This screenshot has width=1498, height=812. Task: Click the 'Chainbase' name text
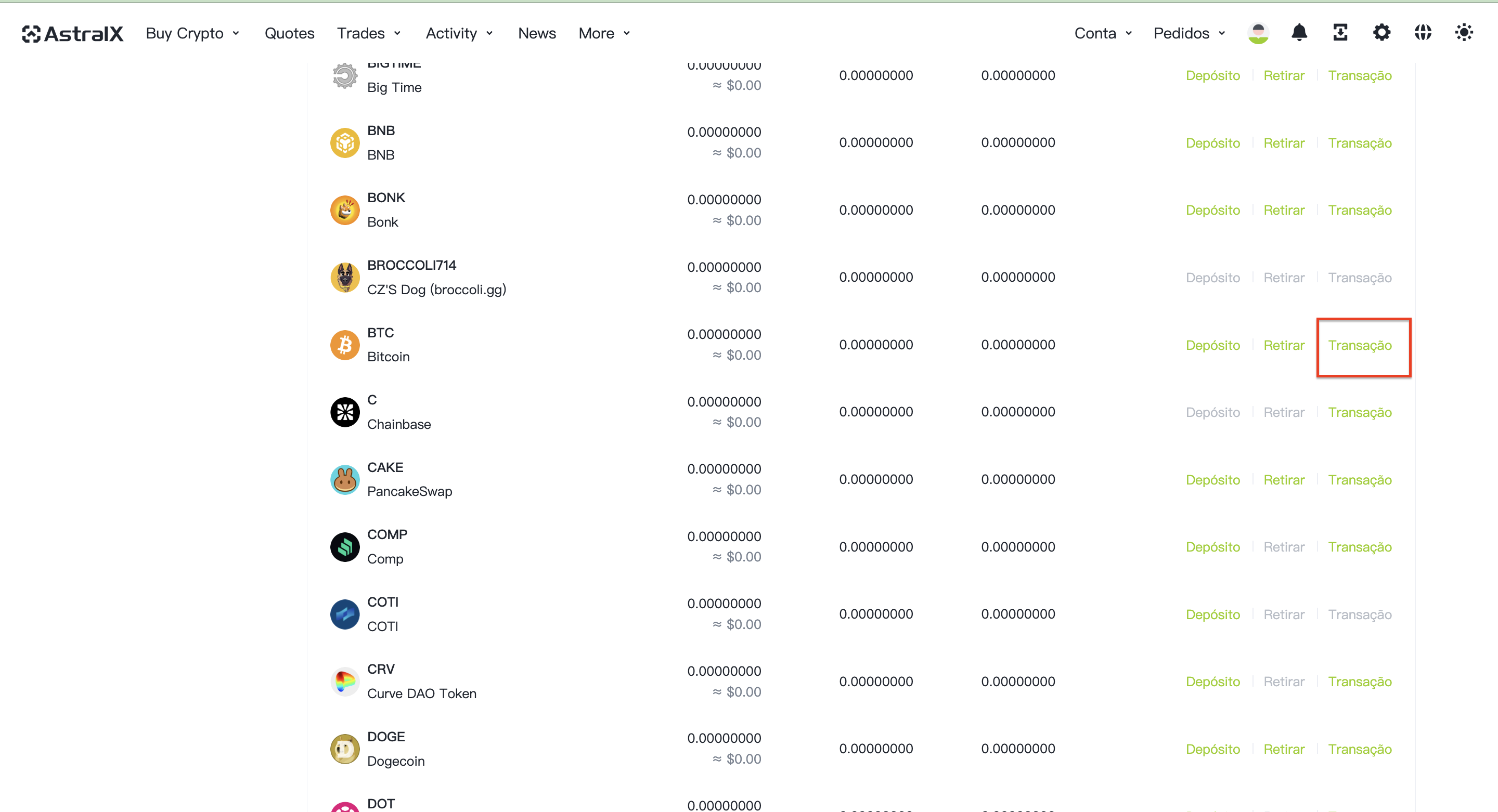(x=399, y=424)
